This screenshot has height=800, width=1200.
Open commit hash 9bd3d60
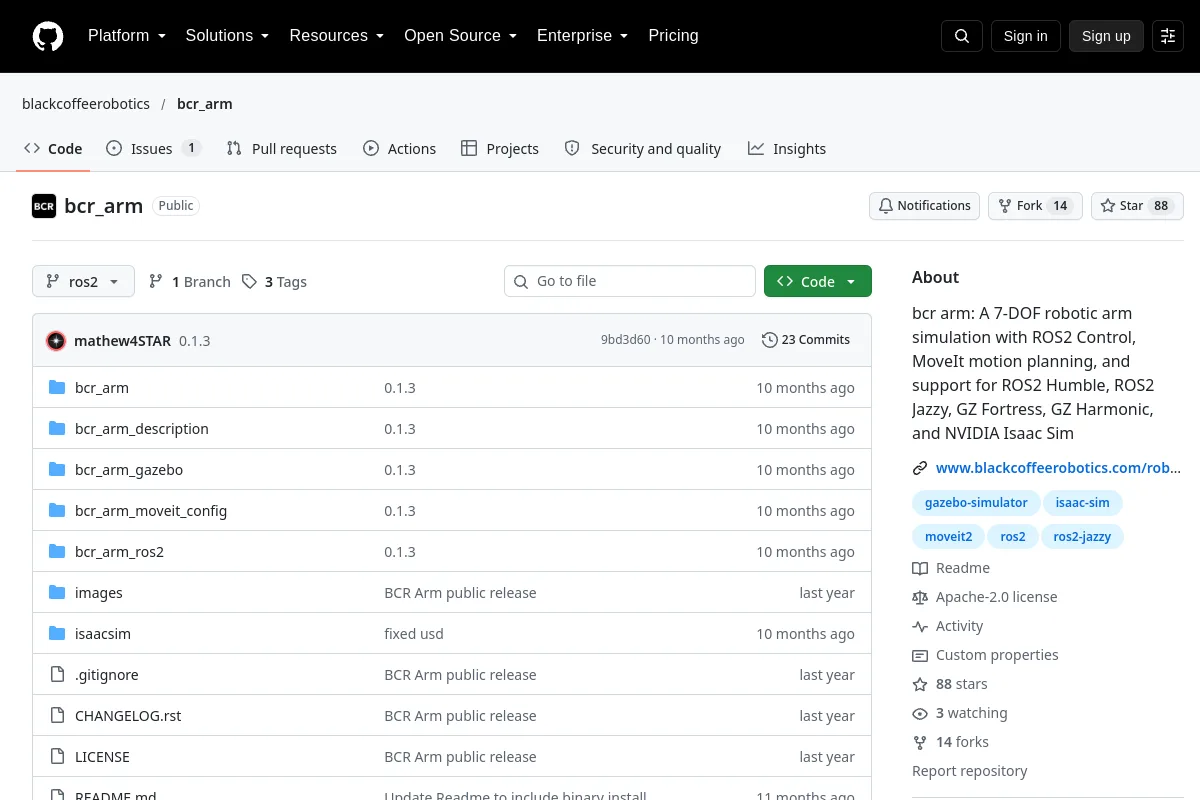coord(626,340)
